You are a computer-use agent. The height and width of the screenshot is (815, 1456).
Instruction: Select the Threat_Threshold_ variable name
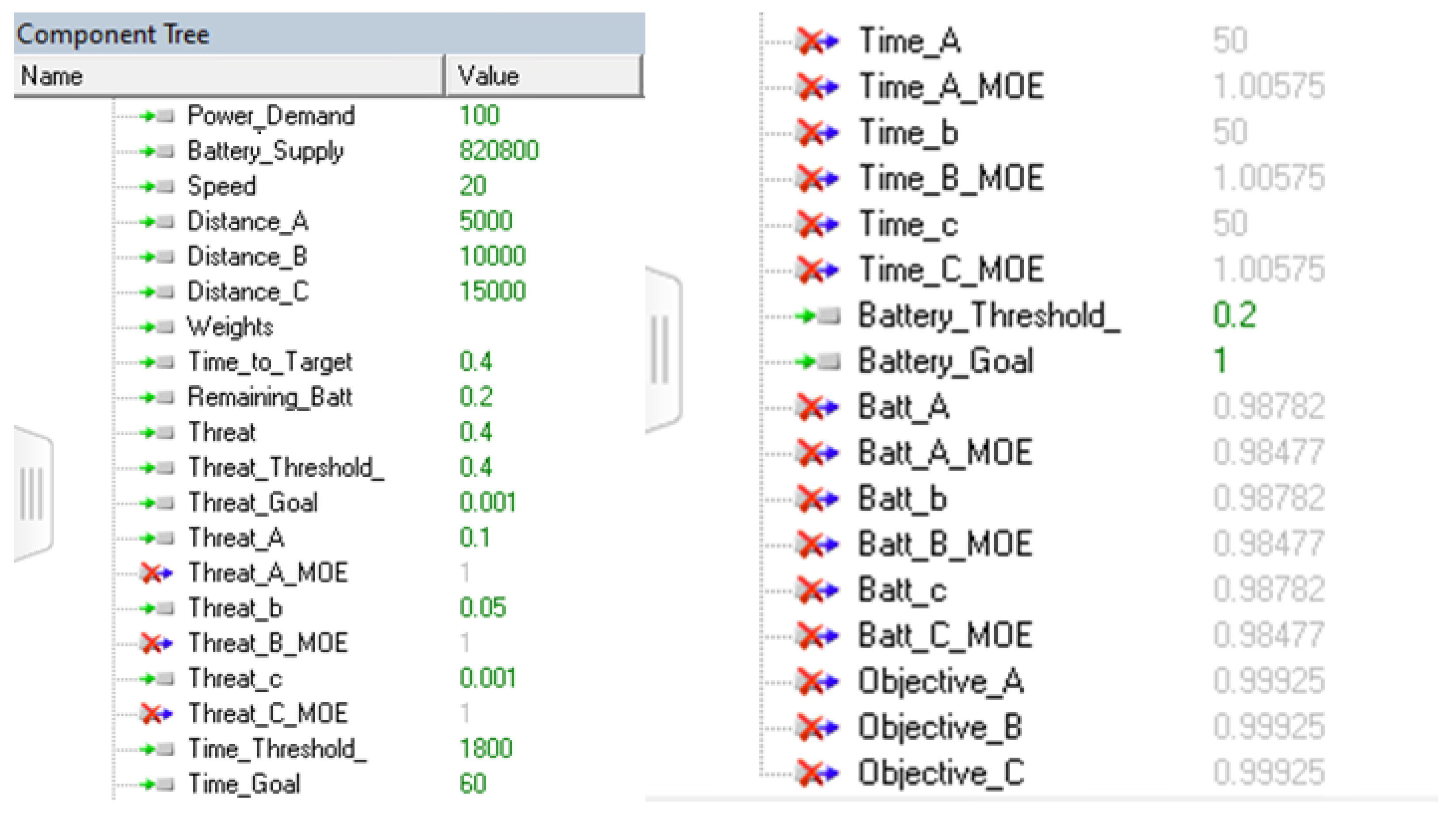click(x=286, y=468)
